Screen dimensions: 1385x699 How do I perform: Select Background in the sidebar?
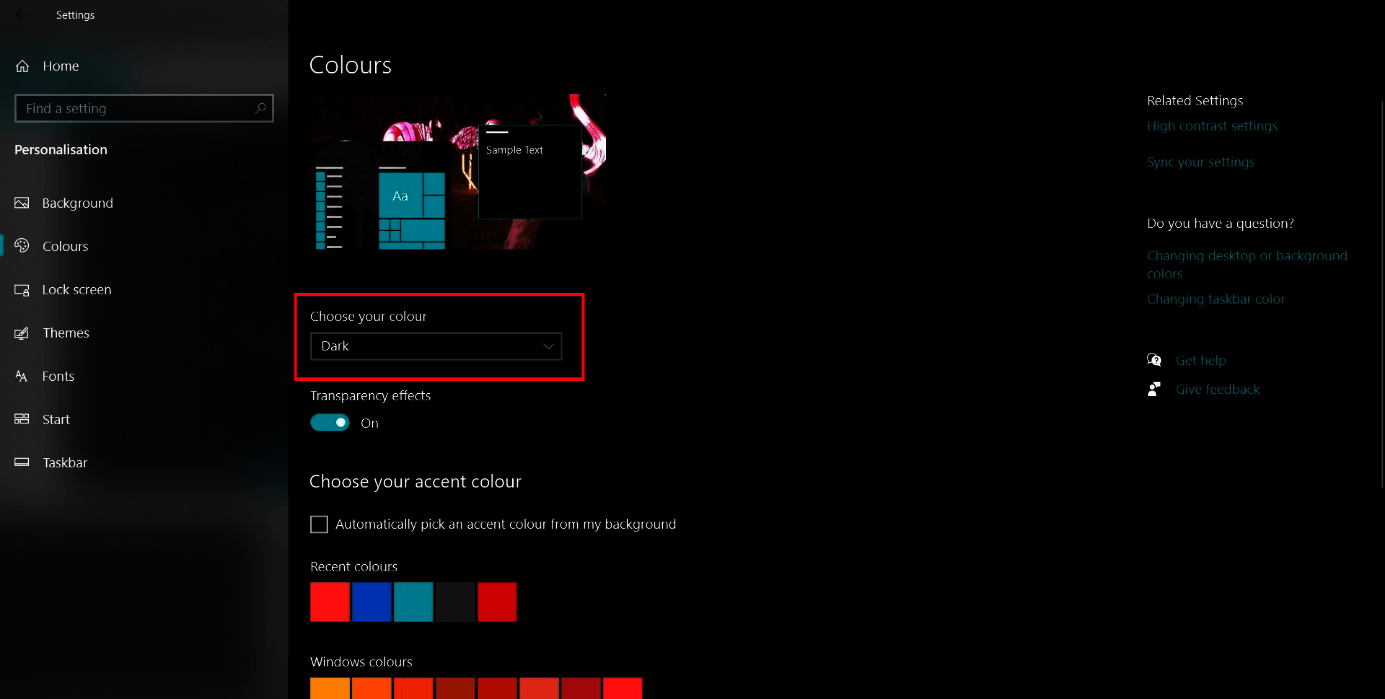click(22, 203)
